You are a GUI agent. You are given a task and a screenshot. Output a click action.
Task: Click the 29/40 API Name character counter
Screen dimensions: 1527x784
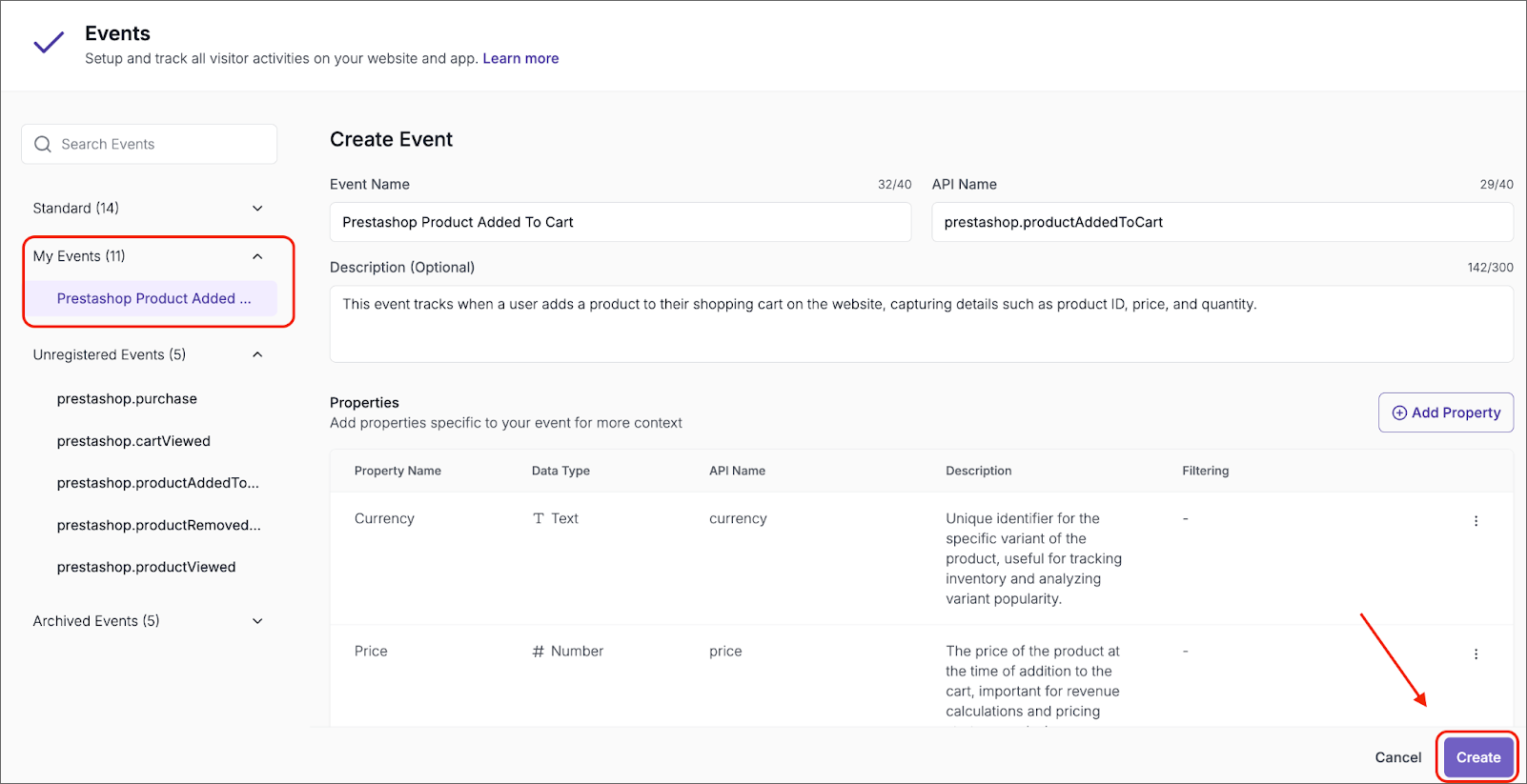pos(1496,185)
